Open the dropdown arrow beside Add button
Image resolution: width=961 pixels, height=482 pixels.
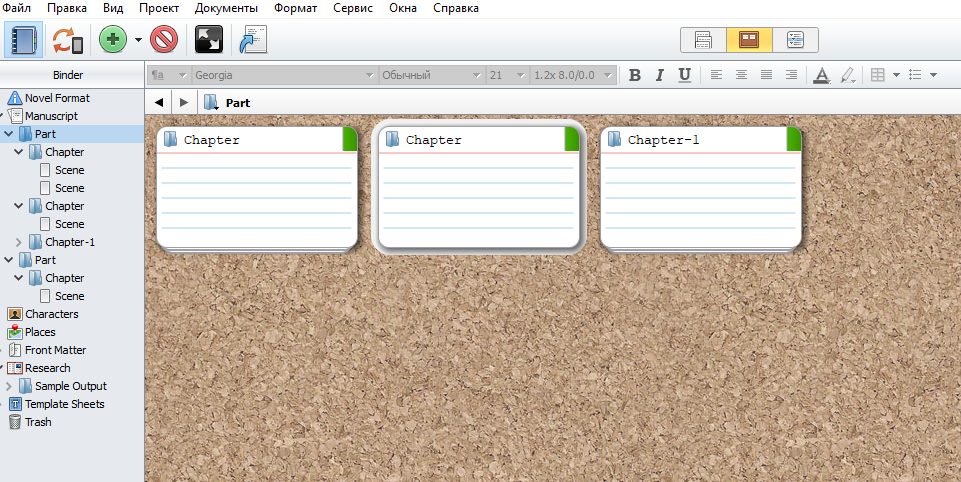(x=138, y=40)
